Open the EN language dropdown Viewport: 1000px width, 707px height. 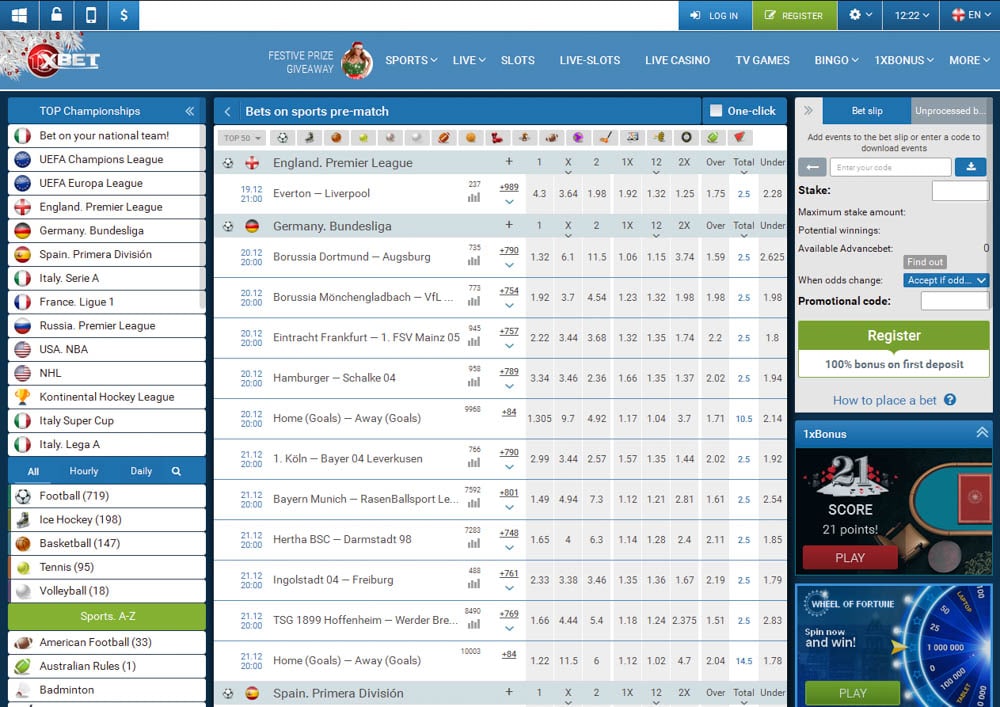coord(970,15)
